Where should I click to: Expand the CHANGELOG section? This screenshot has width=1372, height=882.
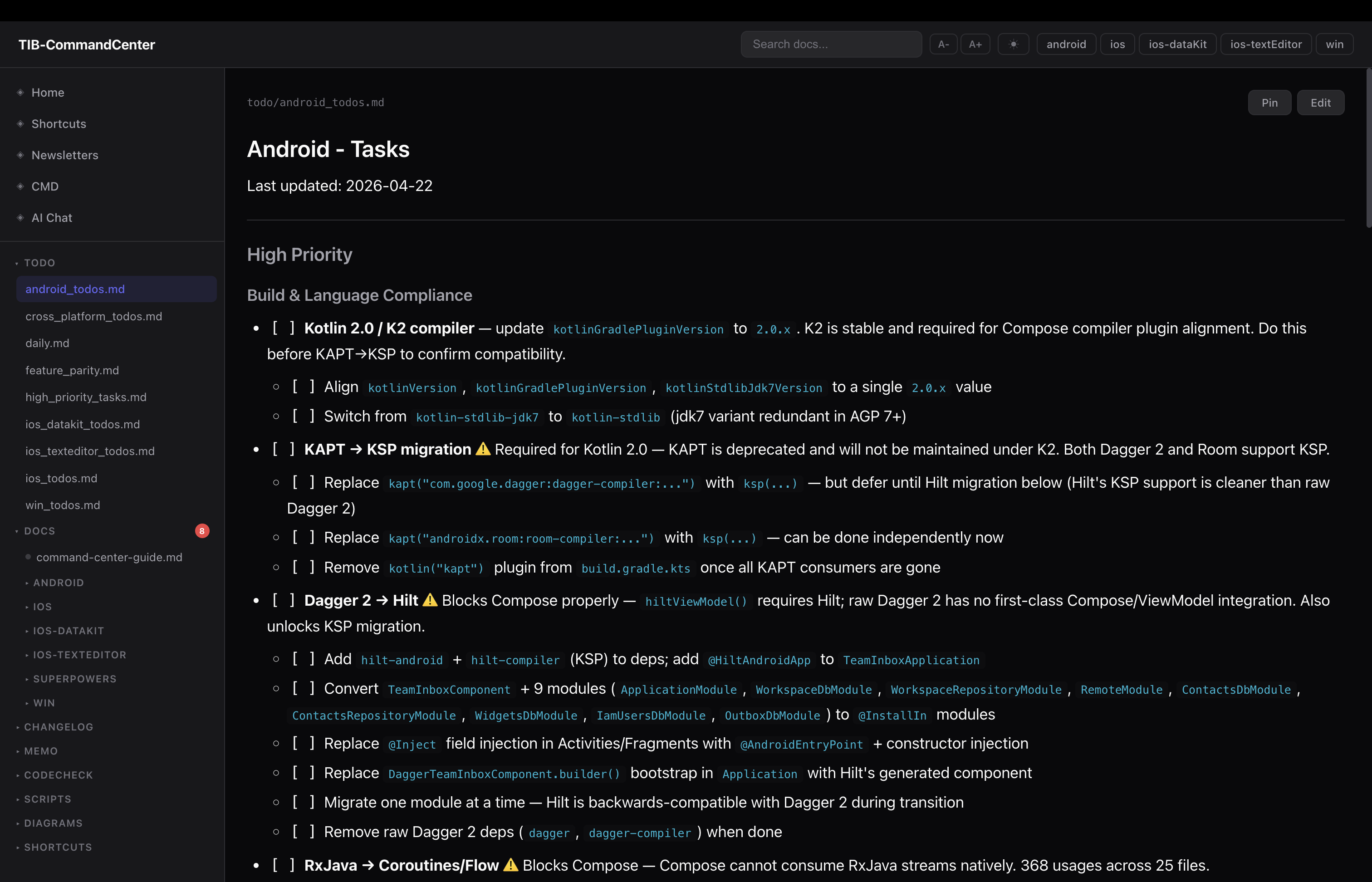point(58,727)
